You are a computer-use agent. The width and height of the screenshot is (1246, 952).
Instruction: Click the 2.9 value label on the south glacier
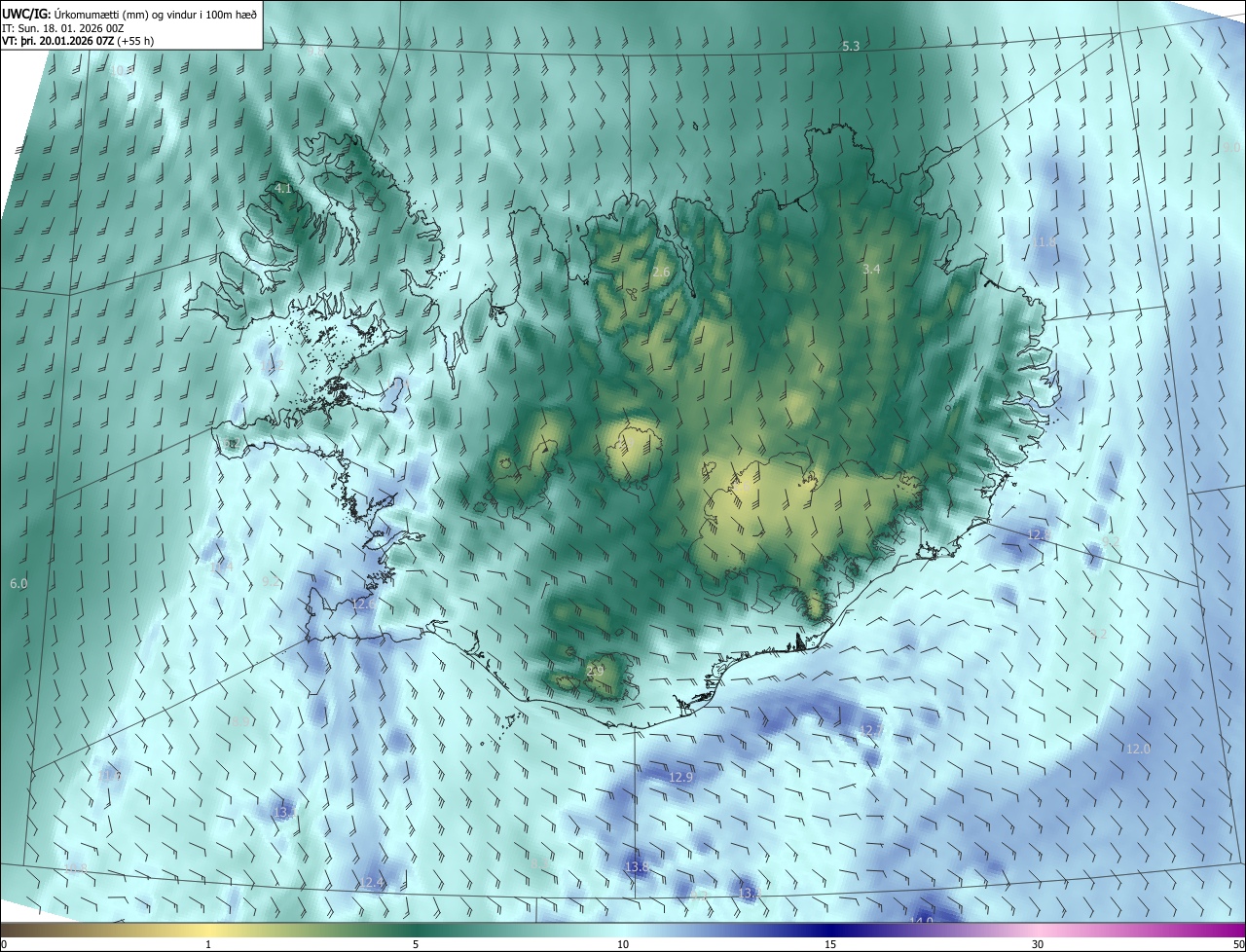[x=596, y=671]
